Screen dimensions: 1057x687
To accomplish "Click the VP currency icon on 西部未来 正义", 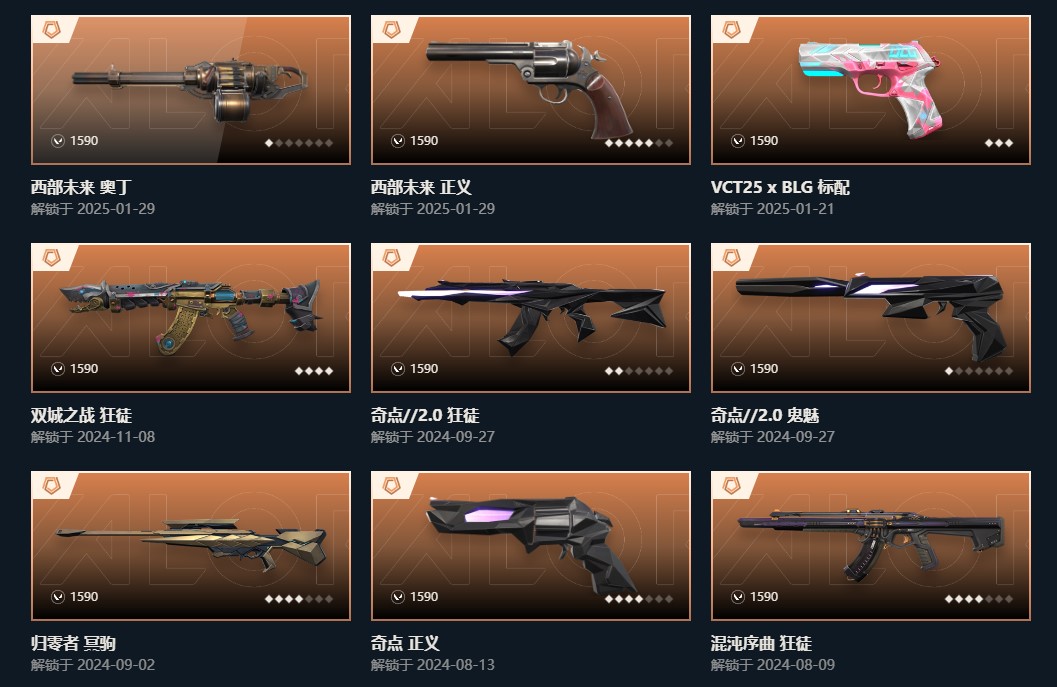I will (x=398, y=141).
